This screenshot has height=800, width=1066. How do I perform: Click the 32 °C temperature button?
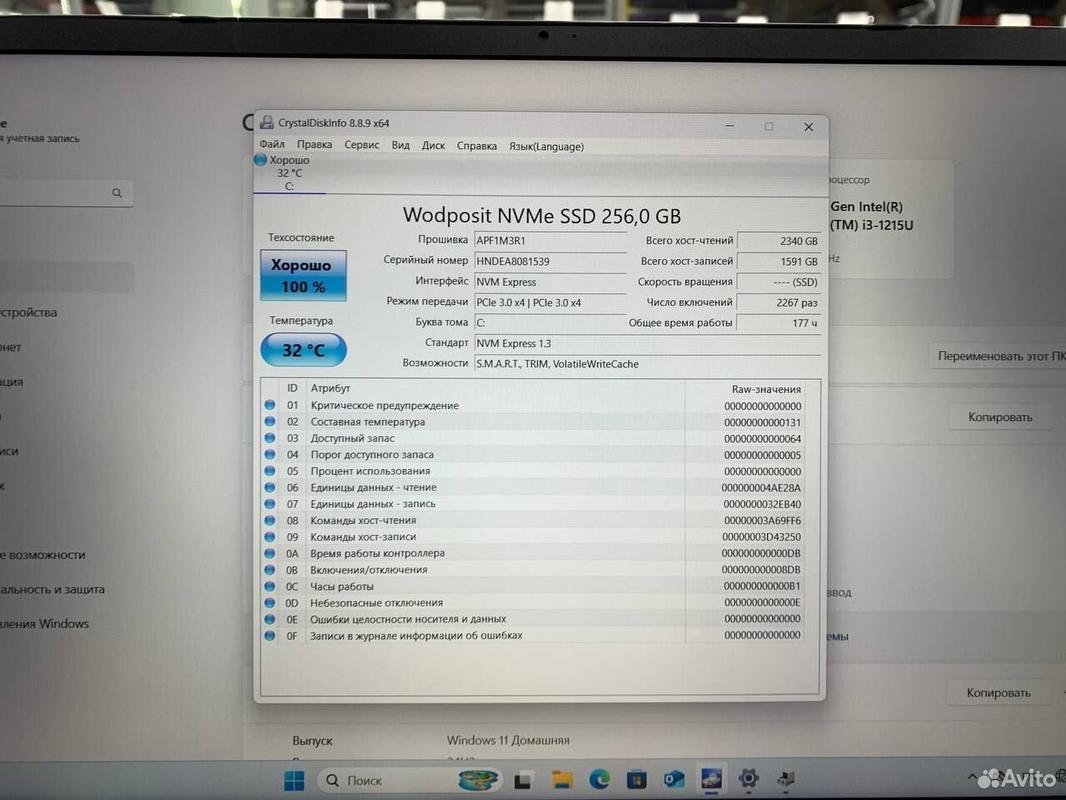click(x=303, y=350)
